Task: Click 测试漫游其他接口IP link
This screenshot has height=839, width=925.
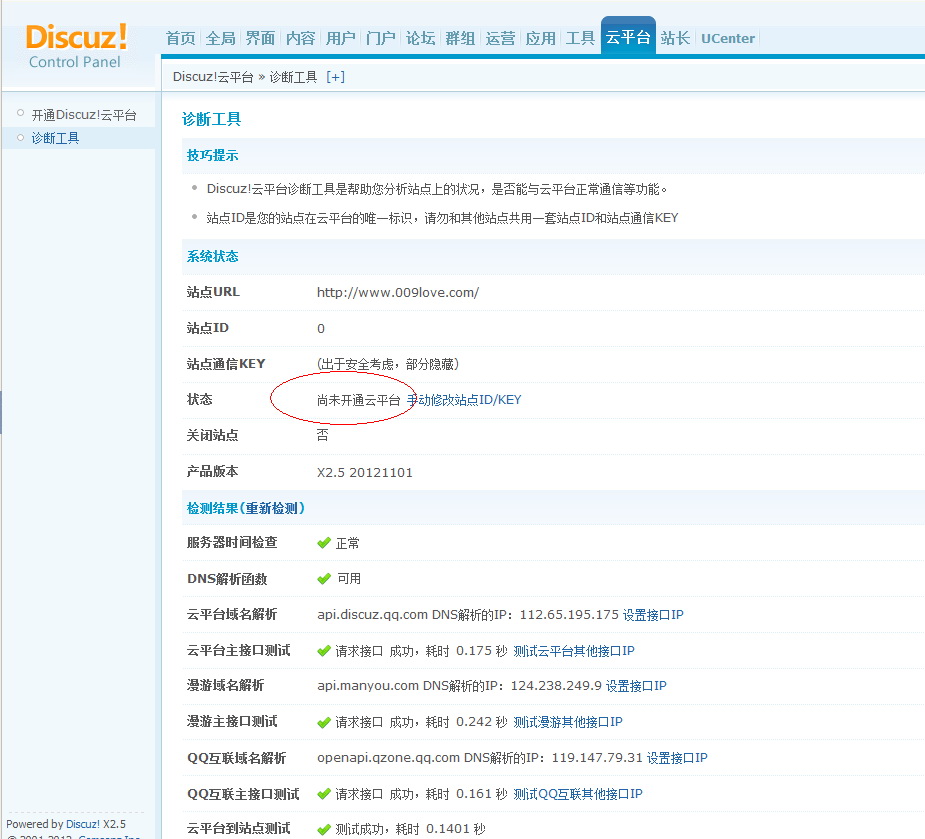Action: pyautogui.click(x=568, y=722)
